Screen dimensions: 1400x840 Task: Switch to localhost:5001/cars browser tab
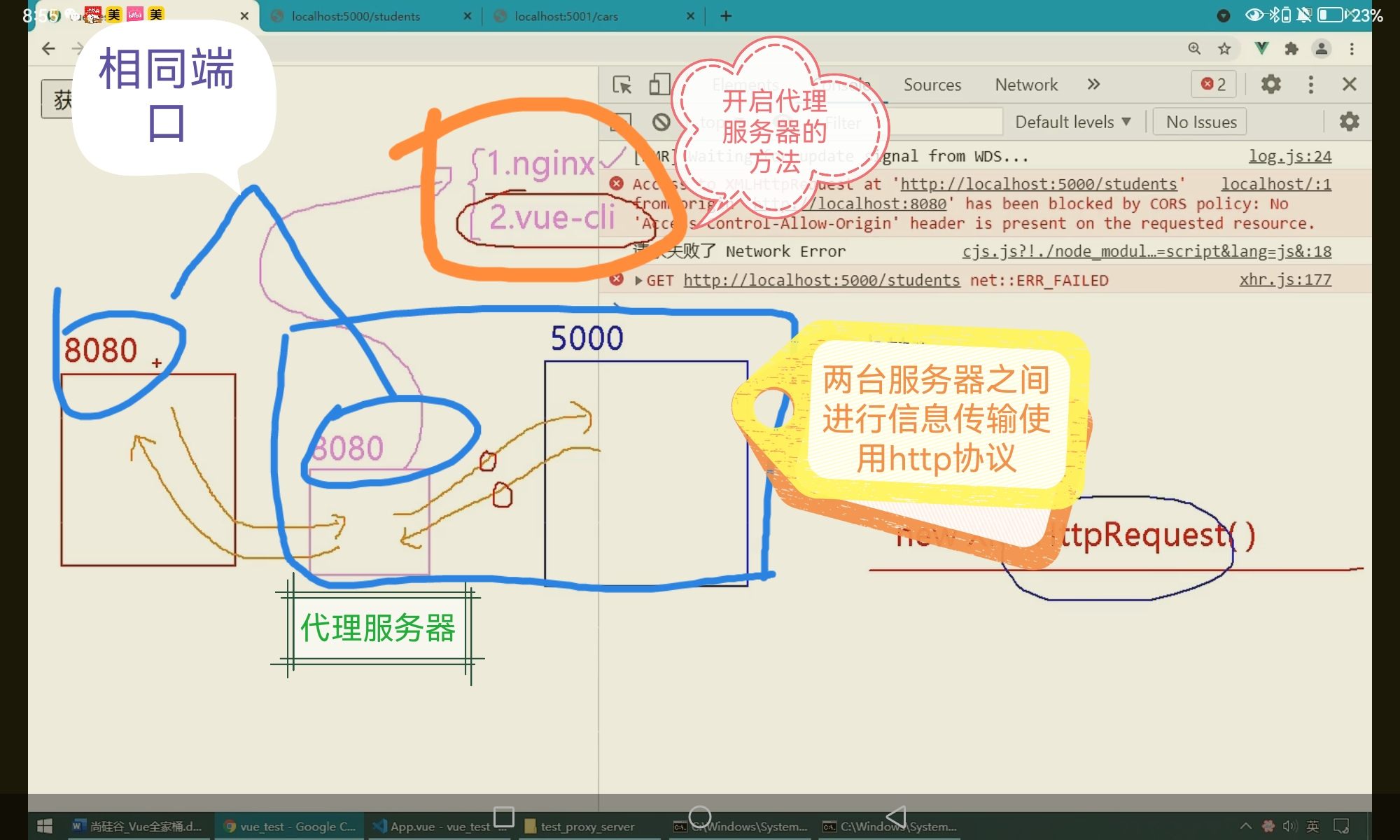[x=566, y=16]
